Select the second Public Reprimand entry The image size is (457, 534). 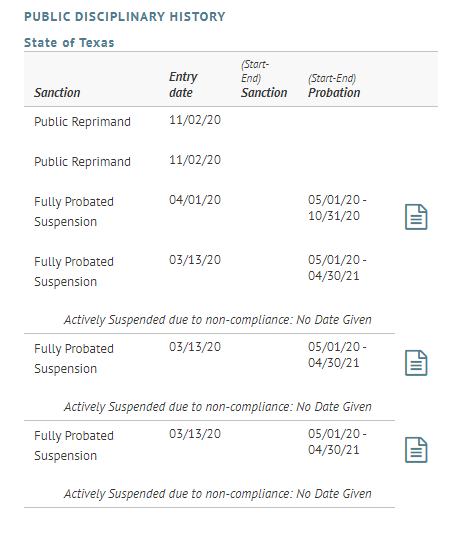[x=82, y=161]
